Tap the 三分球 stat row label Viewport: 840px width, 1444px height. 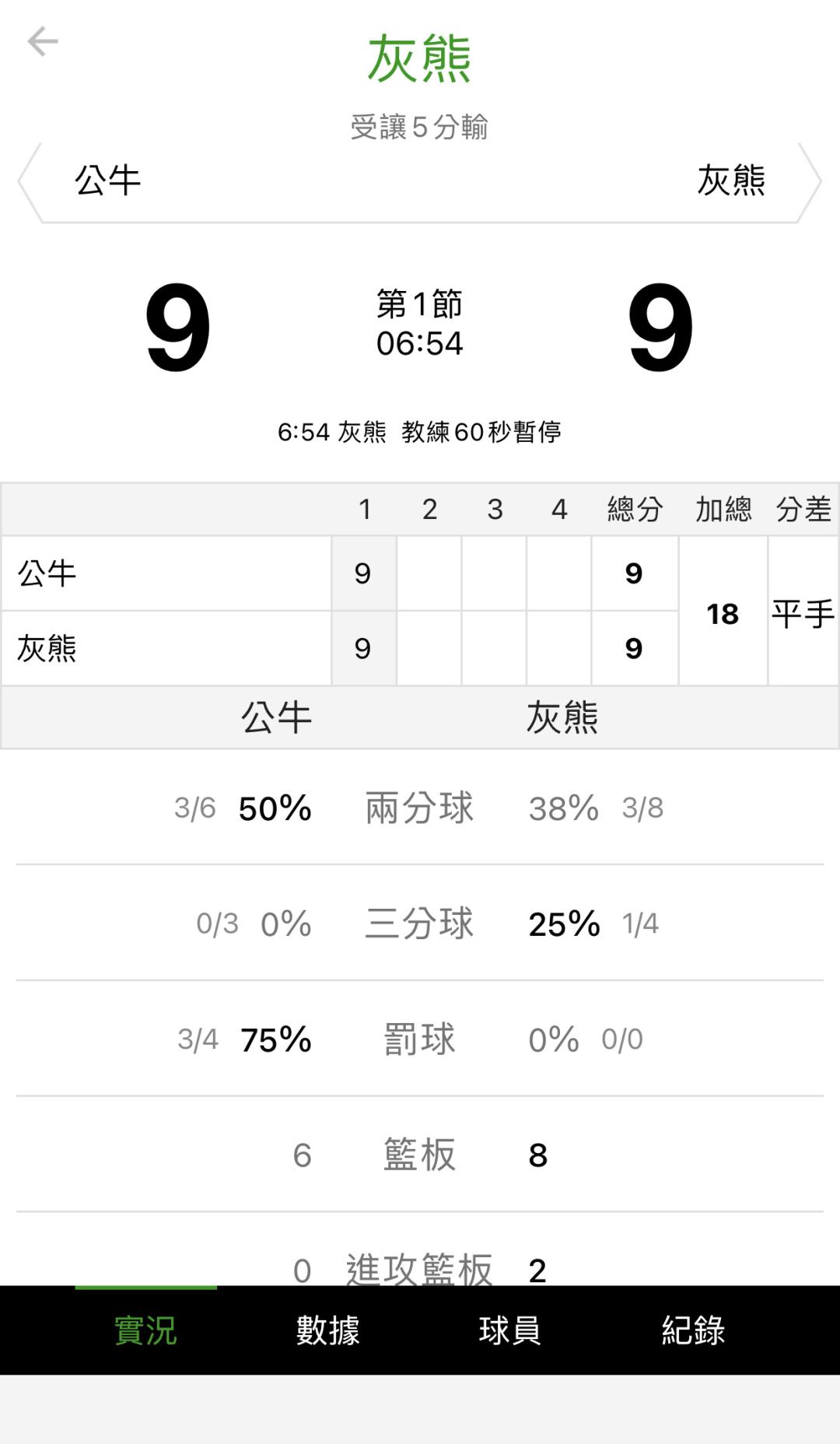[x=419, y=924]
